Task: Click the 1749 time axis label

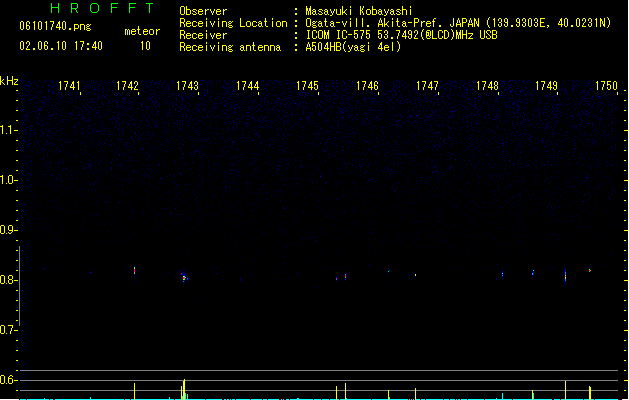Action: [546, 86]
